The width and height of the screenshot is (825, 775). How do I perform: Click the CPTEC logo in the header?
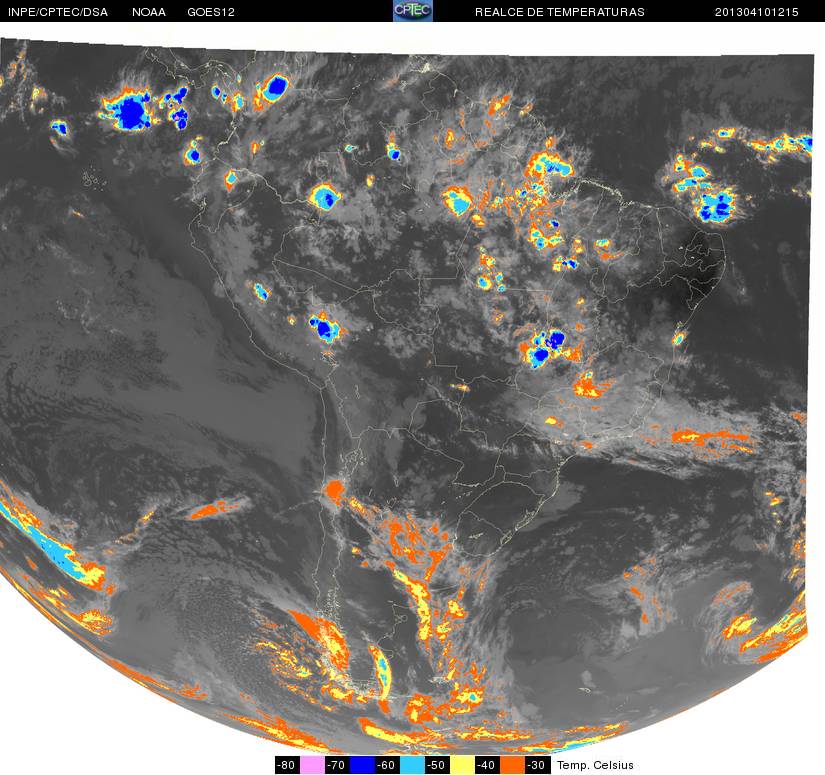click(x=413, y=11)
